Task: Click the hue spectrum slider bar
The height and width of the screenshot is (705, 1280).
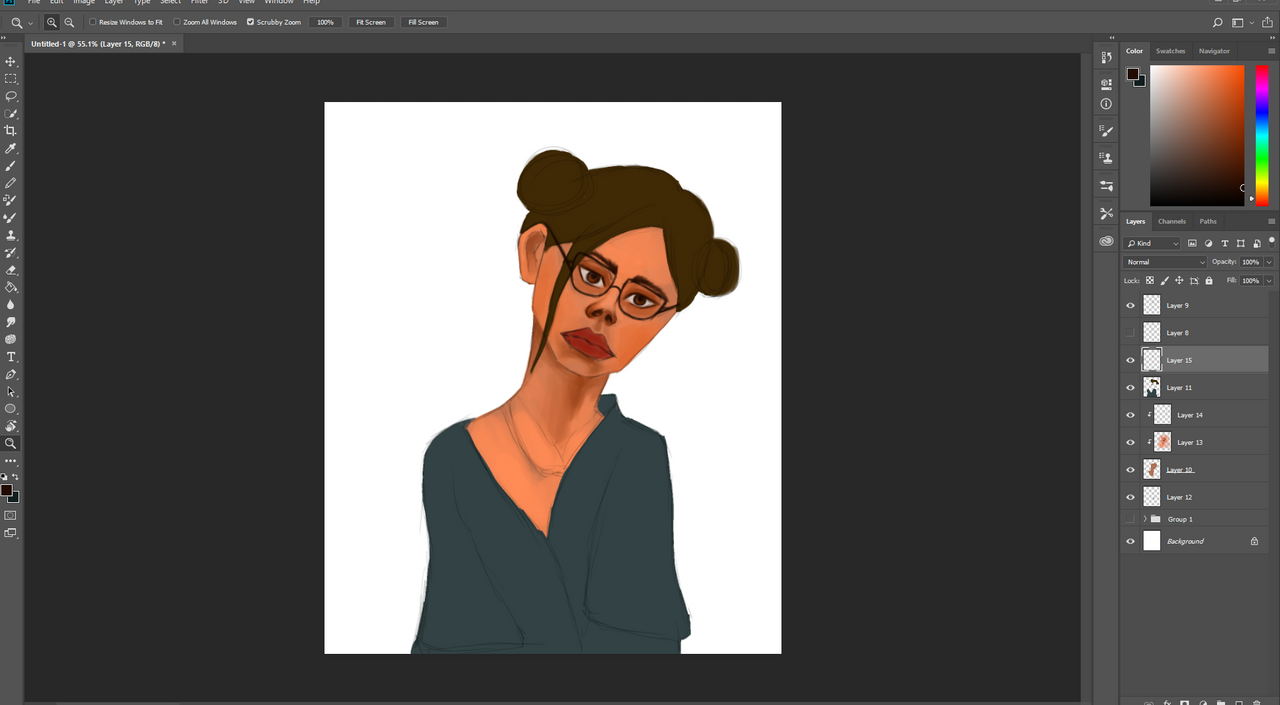Action: click(1262, 135)
